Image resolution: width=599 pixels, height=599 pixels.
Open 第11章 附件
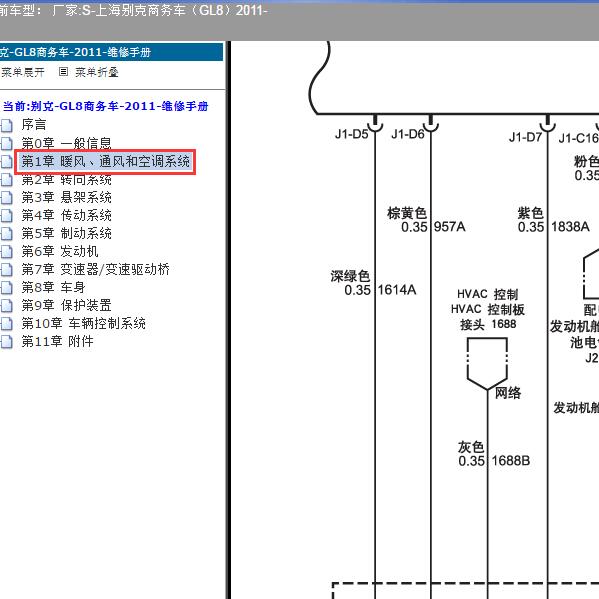click(57, 342)
